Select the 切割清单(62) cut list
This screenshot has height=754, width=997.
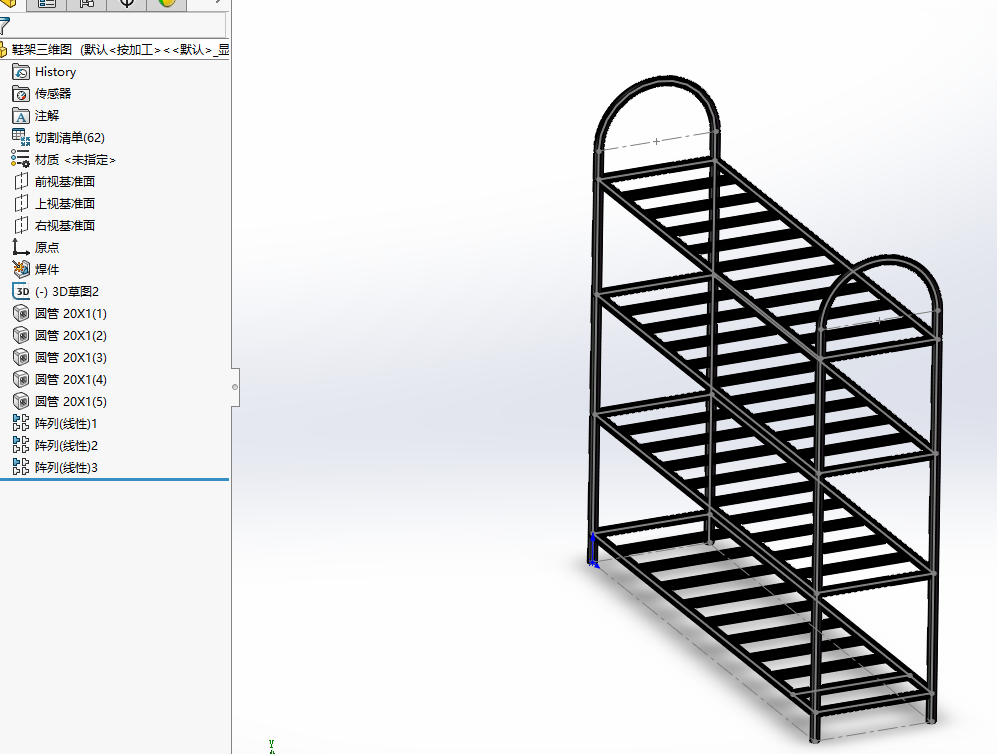(x=69, y=138)
